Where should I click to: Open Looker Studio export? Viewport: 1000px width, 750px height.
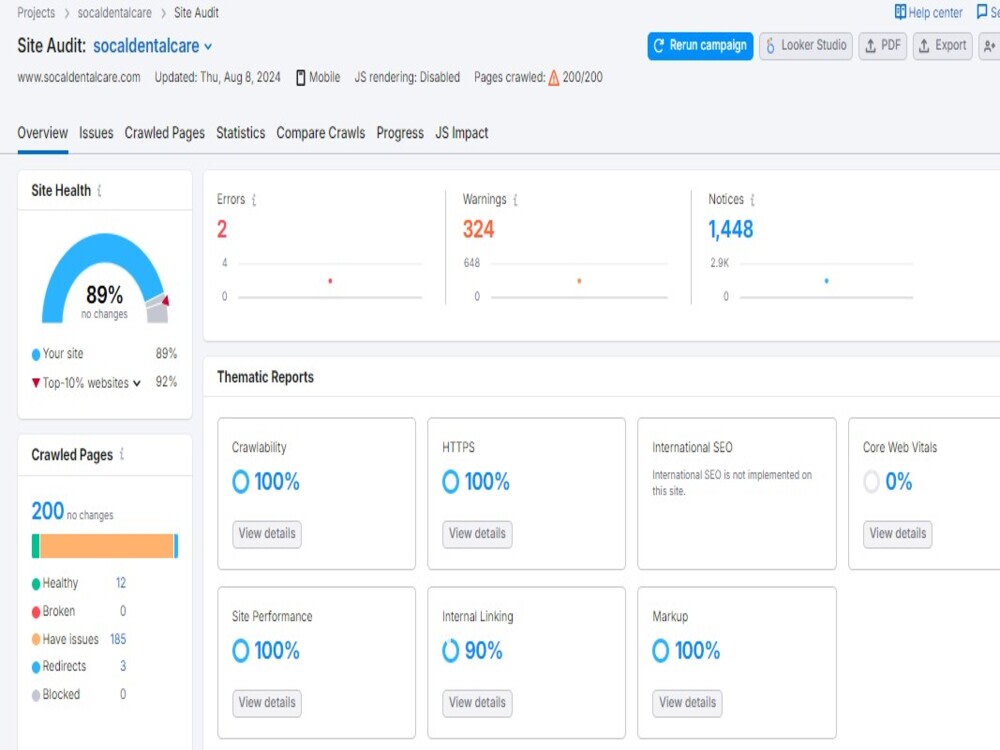(805, 46)
